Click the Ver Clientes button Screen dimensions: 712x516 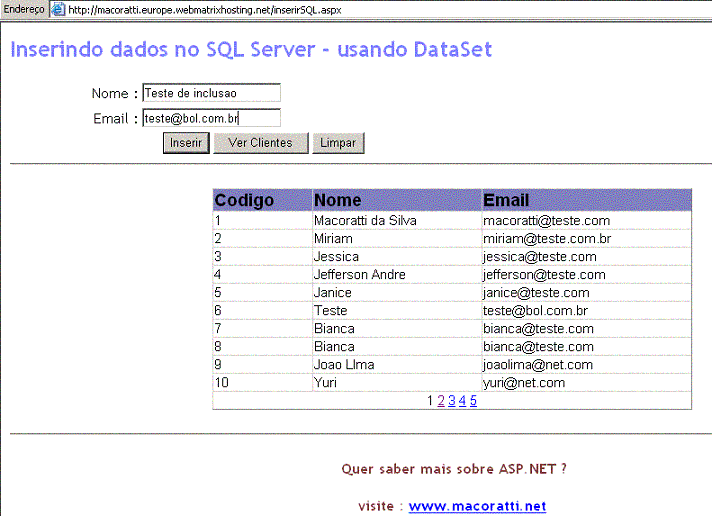[x=261, y=143]
